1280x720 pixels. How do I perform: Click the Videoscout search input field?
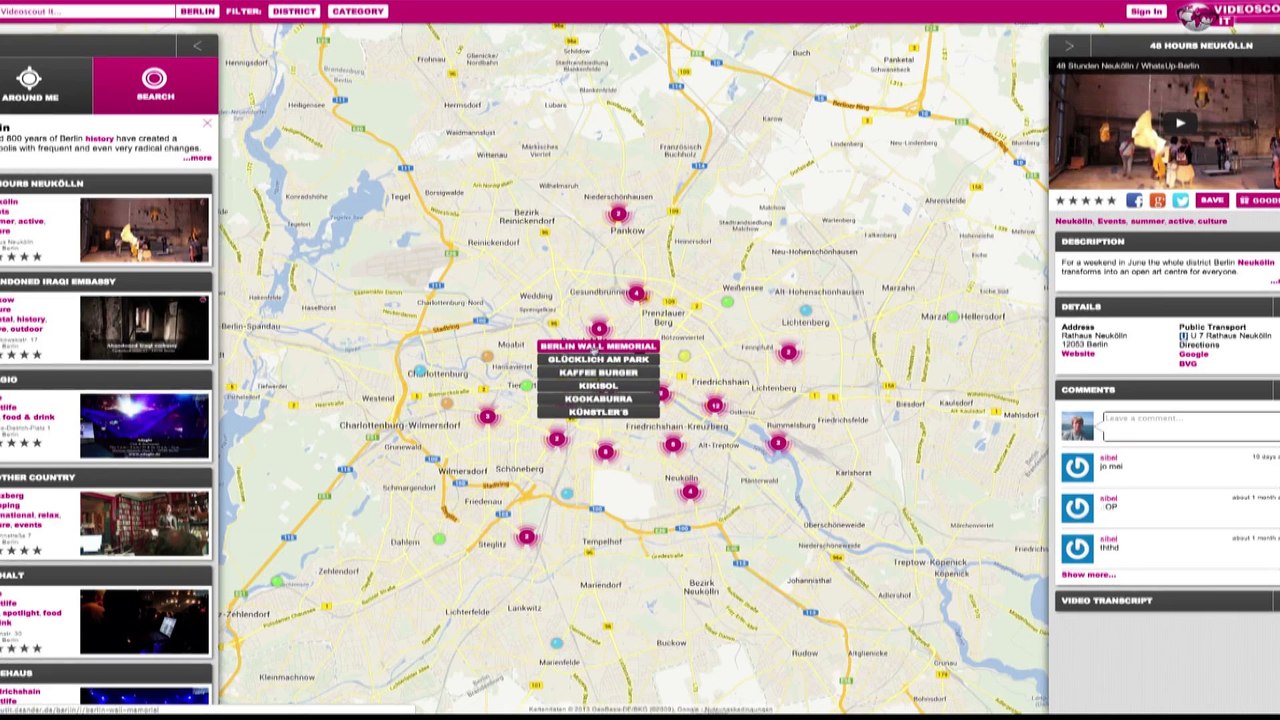[x=86, y=11]
